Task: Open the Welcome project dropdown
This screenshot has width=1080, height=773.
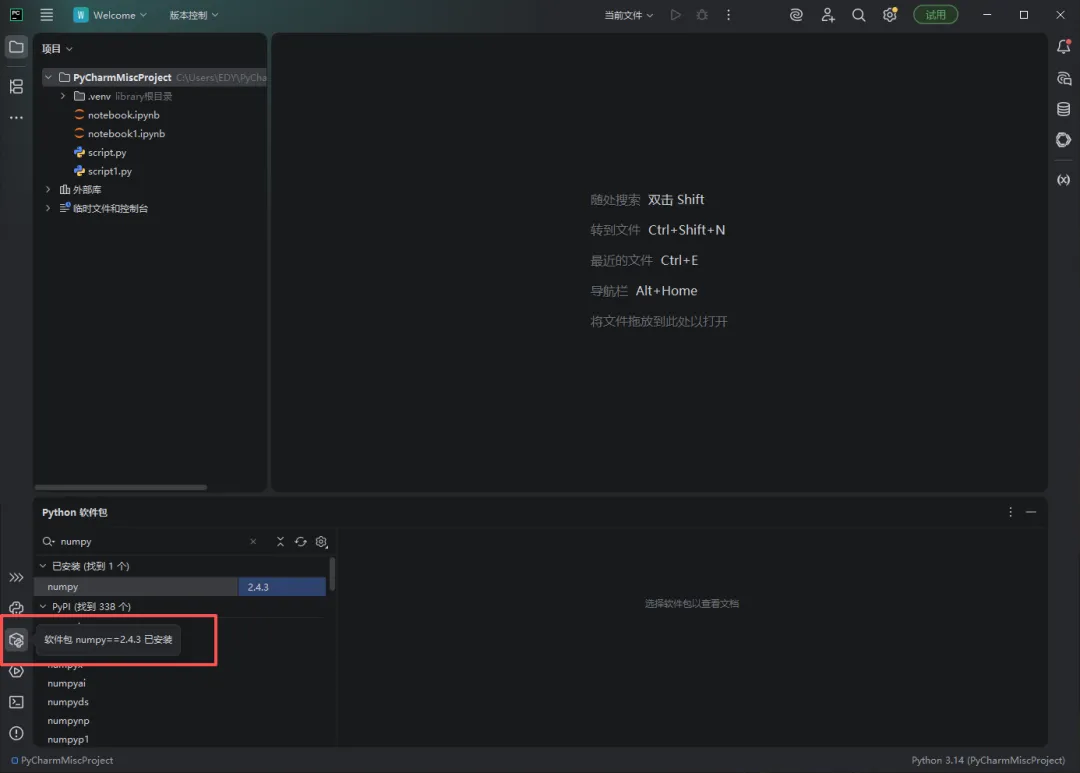Action: (x=110, y=15)
